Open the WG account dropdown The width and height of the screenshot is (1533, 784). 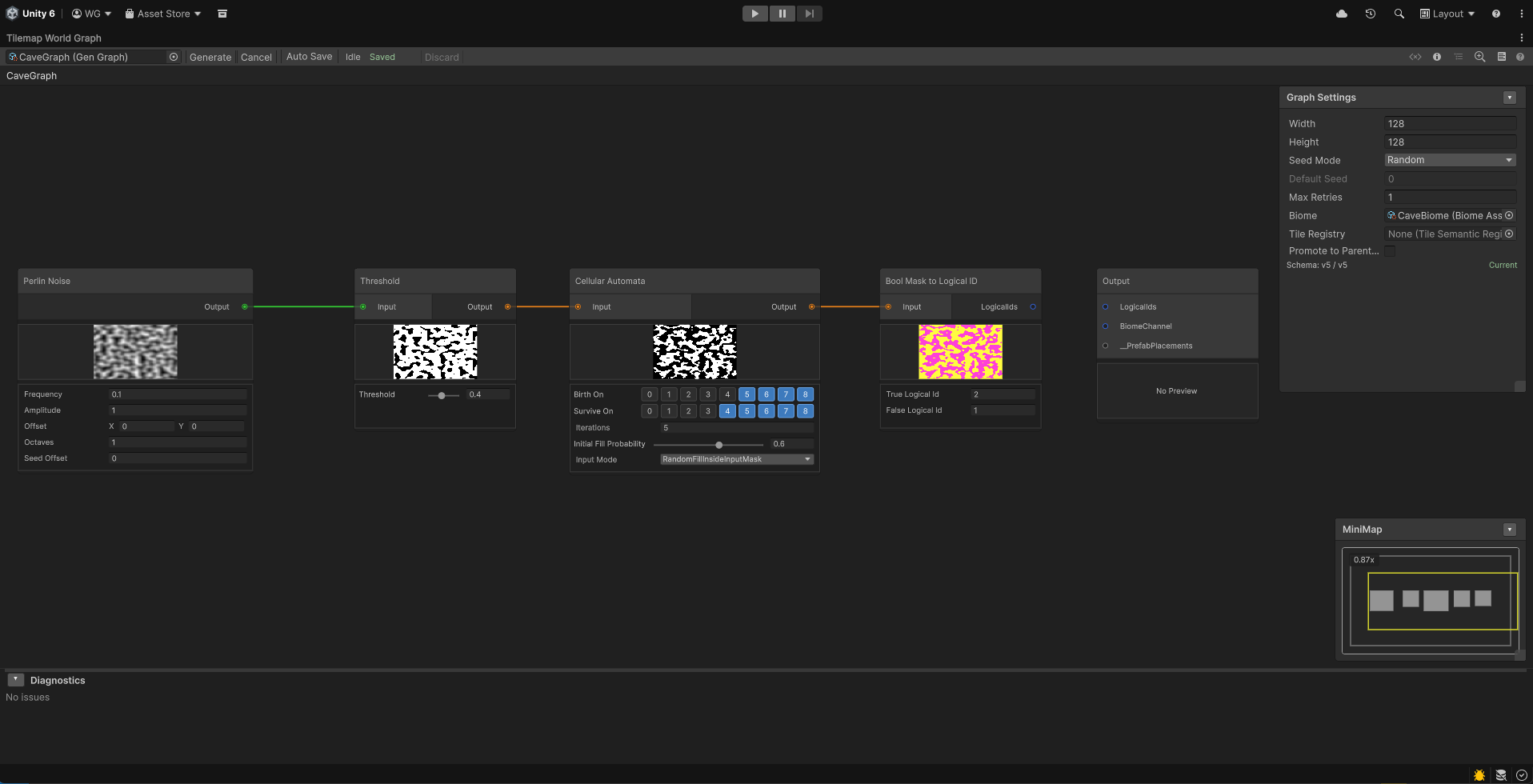tap(91, 14)
